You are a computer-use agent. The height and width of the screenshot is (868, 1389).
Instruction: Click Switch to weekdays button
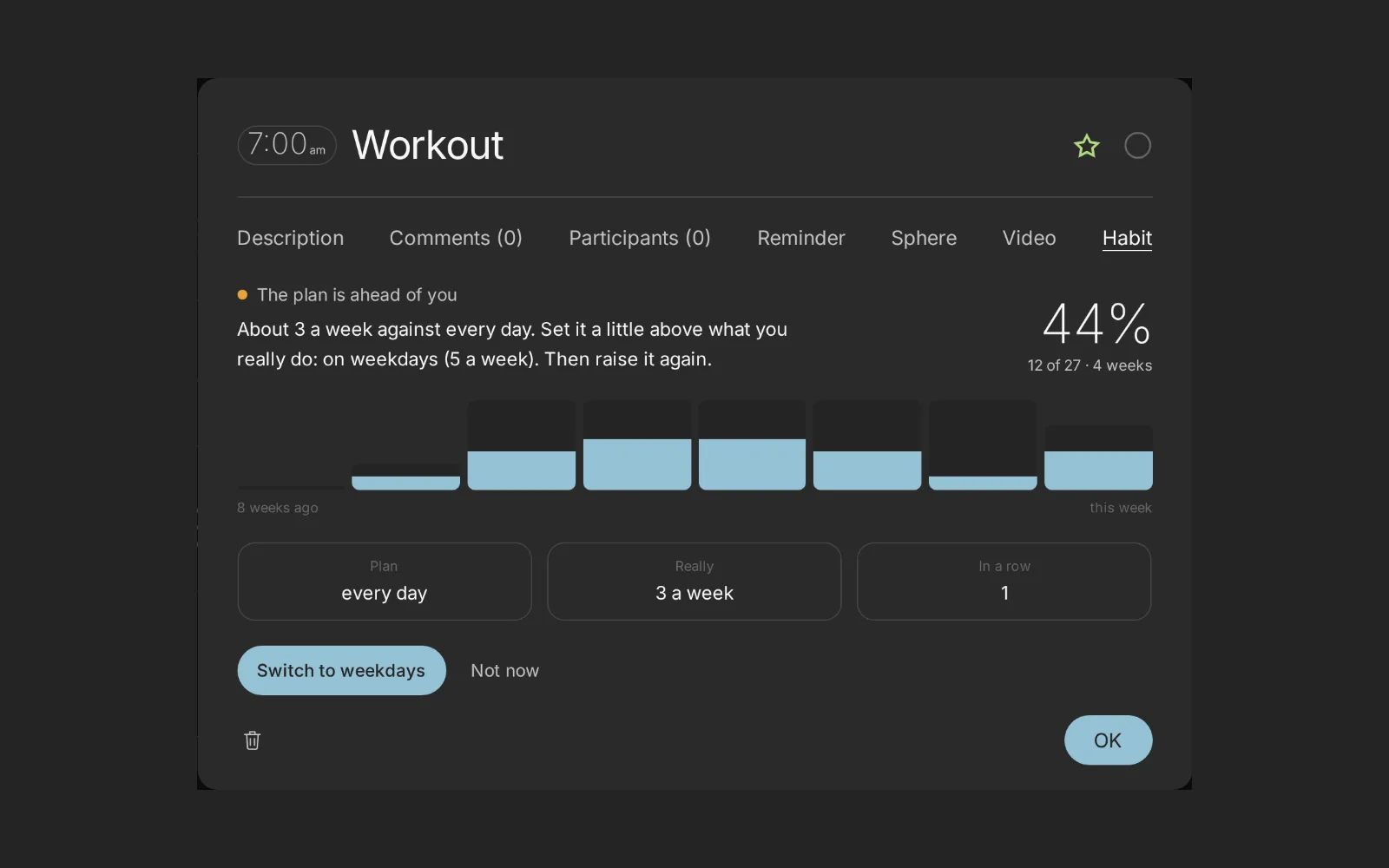click(x=341, y=670)
